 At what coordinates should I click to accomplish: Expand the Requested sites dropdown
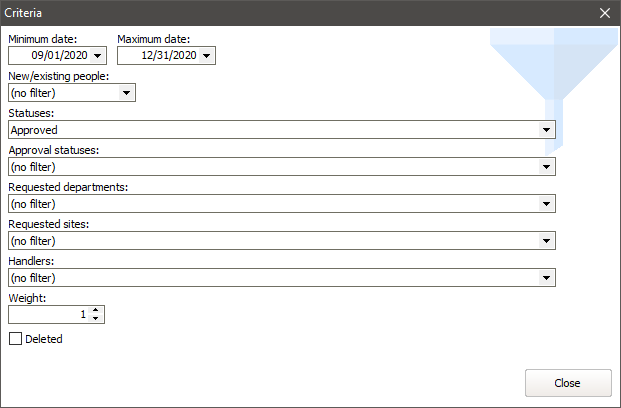[546, 241]
